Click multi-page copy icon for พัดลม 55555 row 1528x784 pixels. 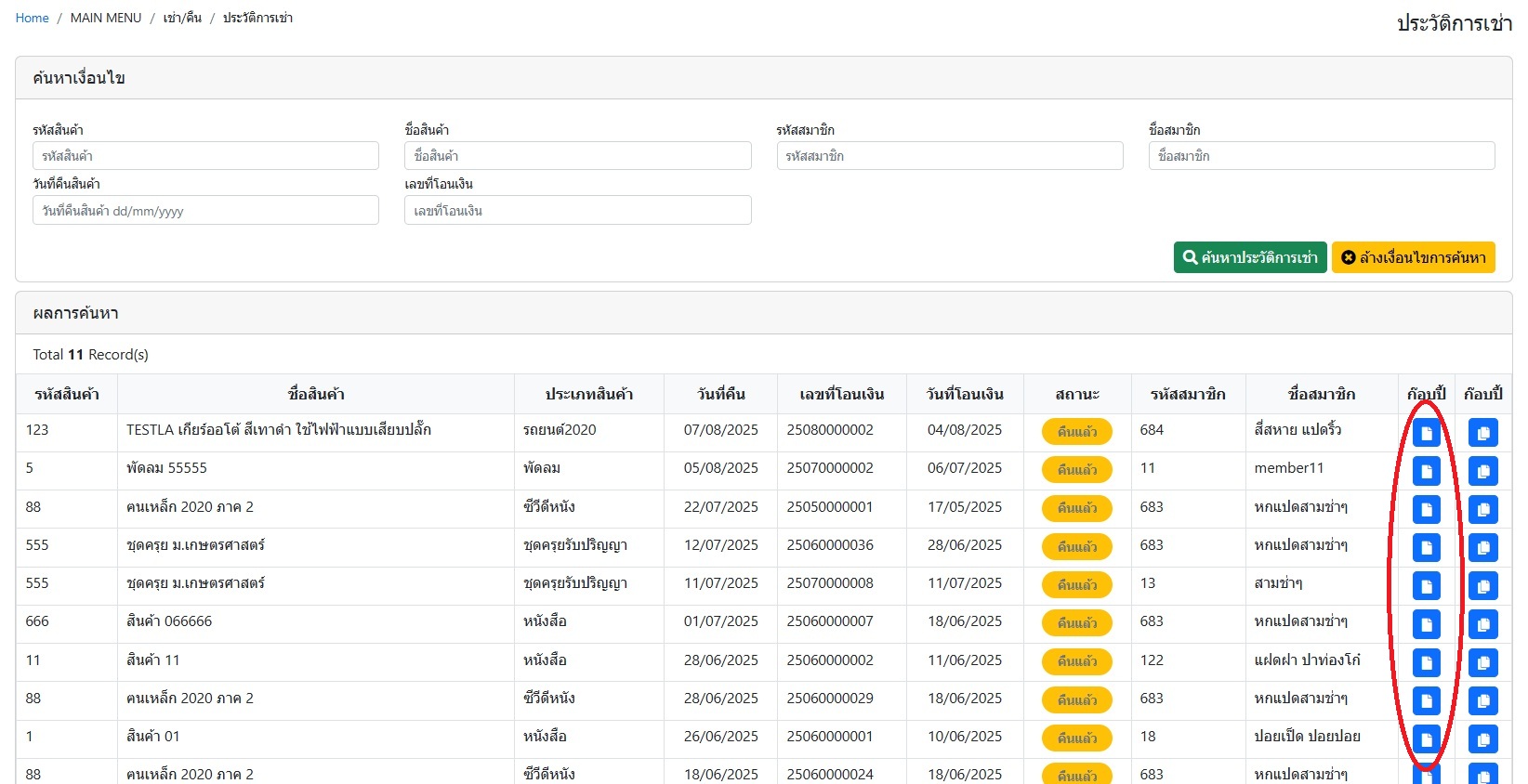pyautogui.click(x=1482, y=471)
